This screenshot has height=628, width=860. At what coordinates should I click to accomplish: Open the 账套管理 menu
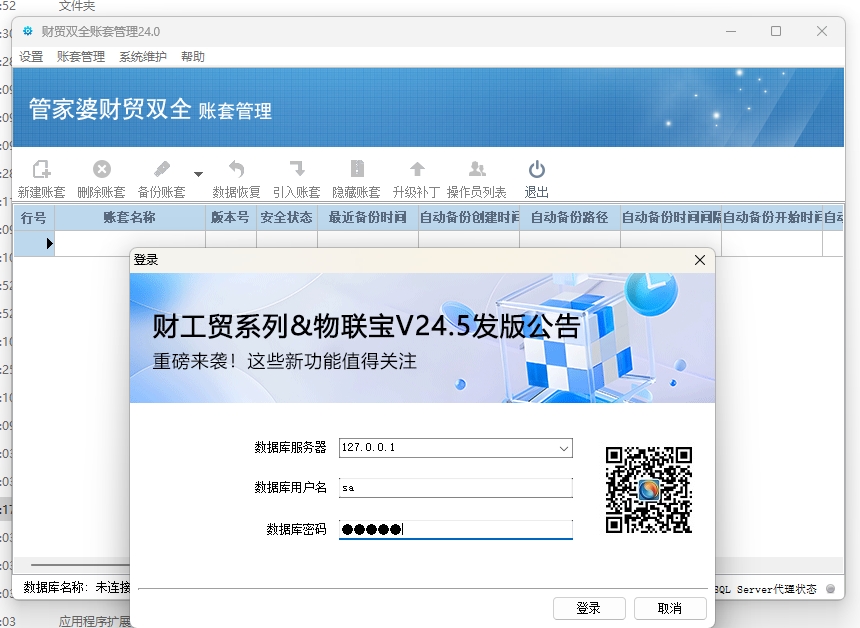coord(81,56)
